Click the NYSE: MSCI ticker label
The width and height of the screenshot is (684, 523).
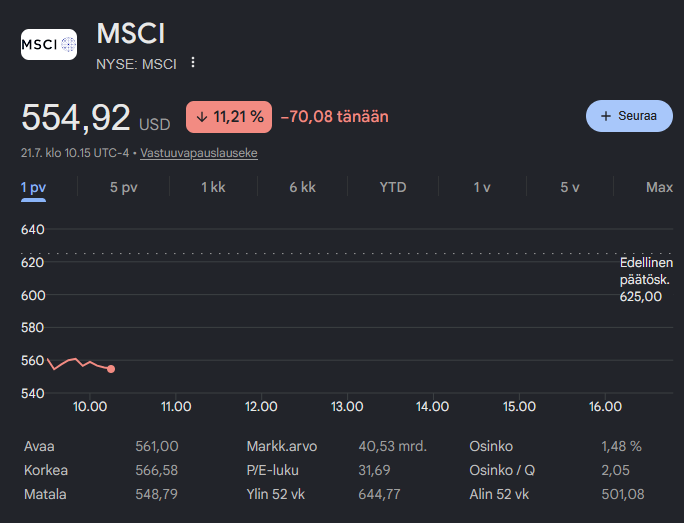click(136, 65)
